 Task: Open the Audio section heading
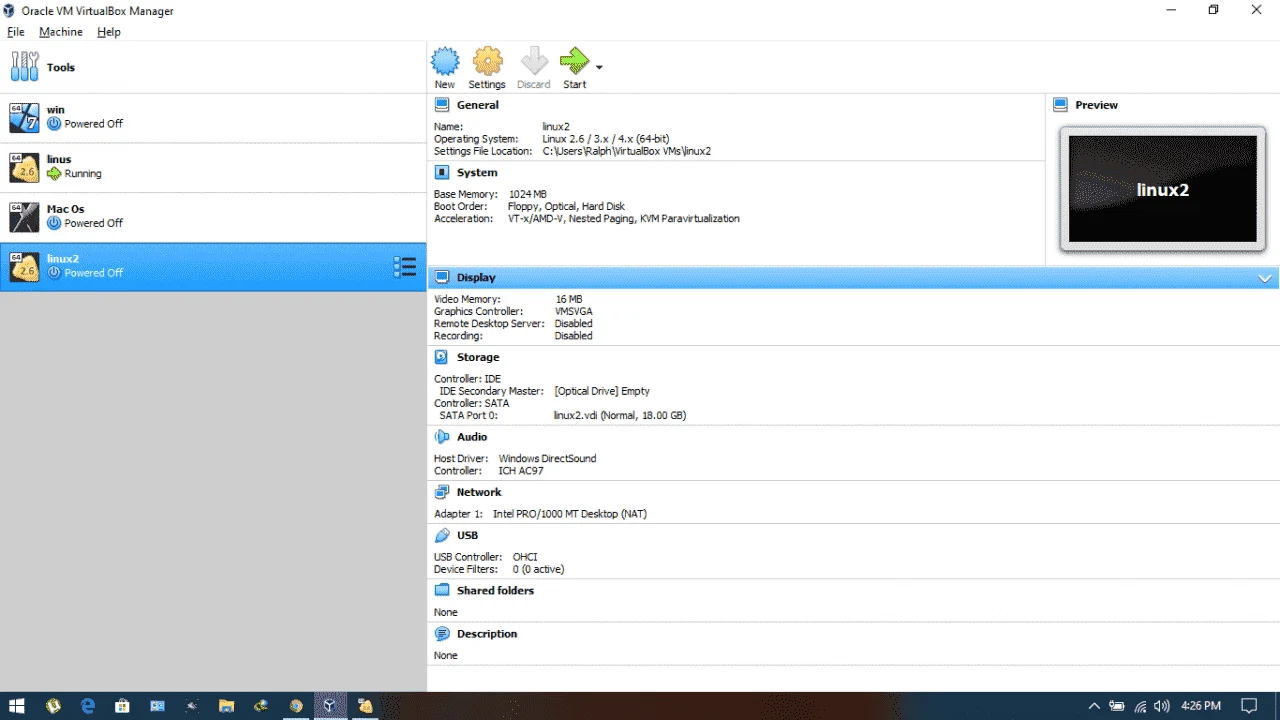tap(472, 437)
